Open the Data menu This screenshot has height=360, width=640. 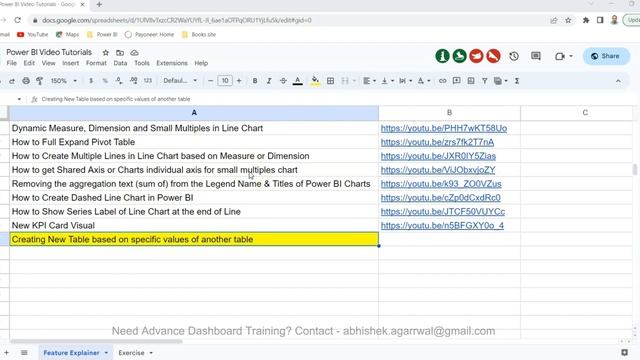point(120,63)
